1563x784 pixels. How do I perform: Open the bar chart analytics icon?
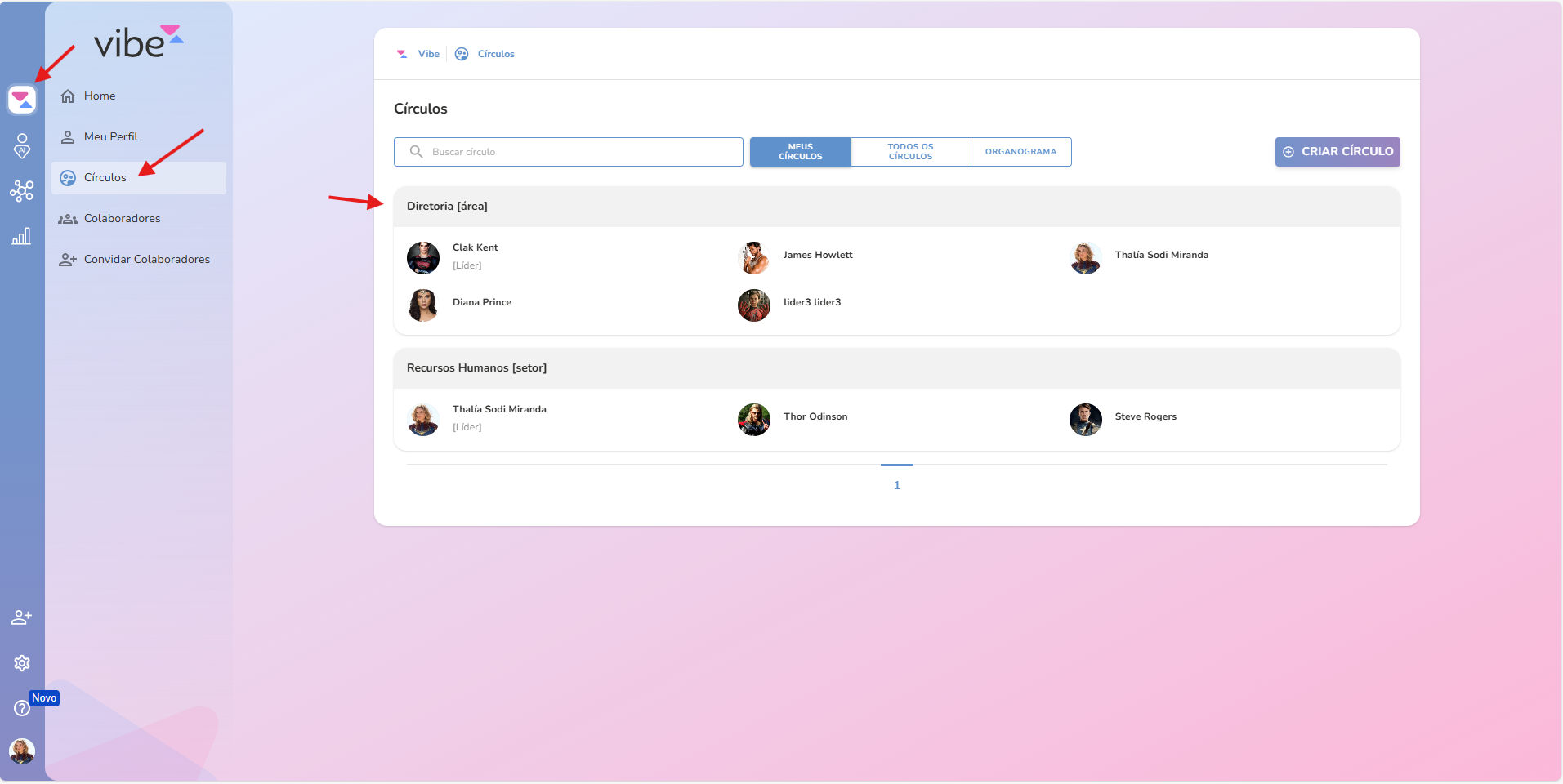pos(22,237)
